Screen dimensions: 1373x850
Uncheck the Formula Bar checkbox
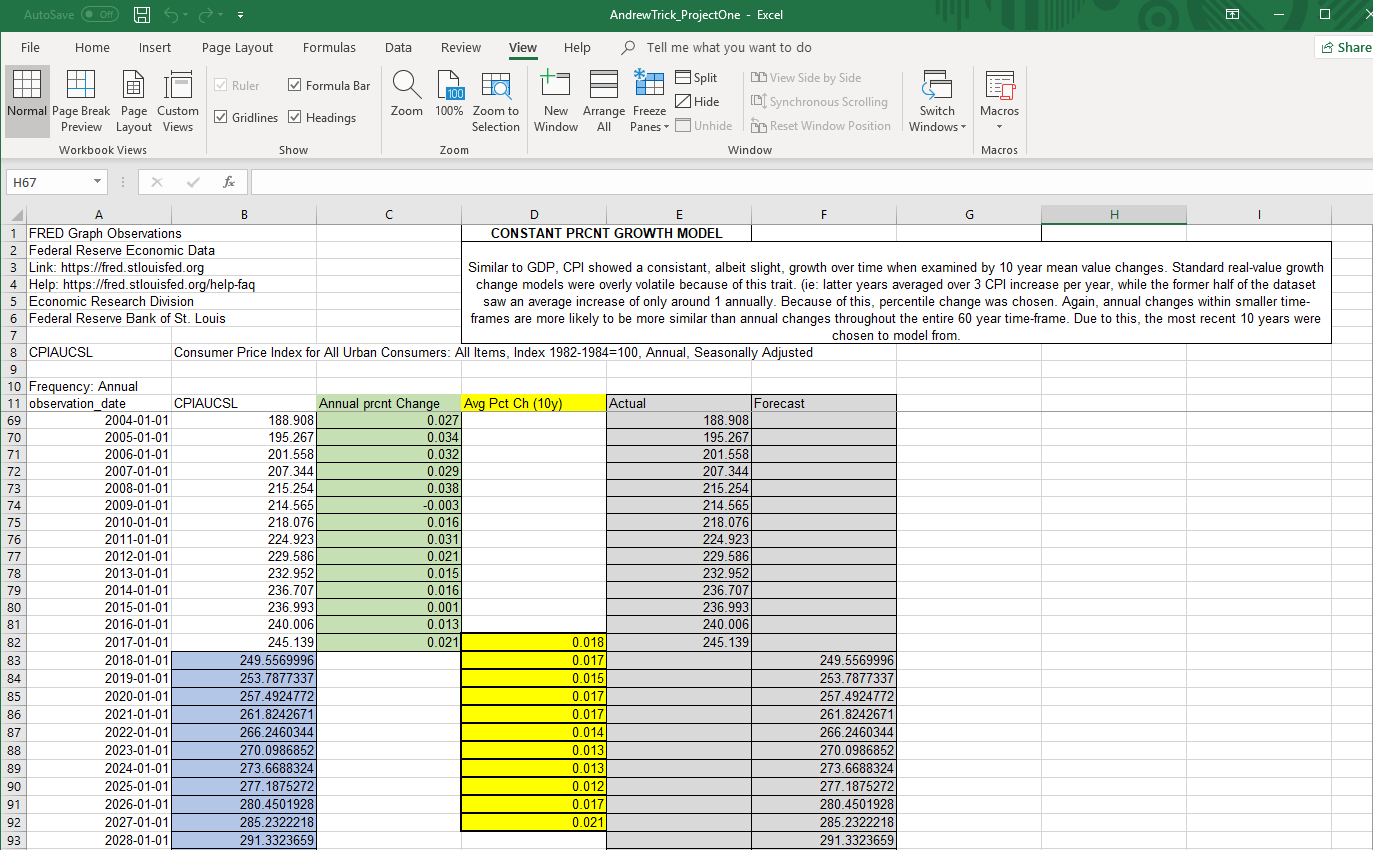tap(295, 86)
